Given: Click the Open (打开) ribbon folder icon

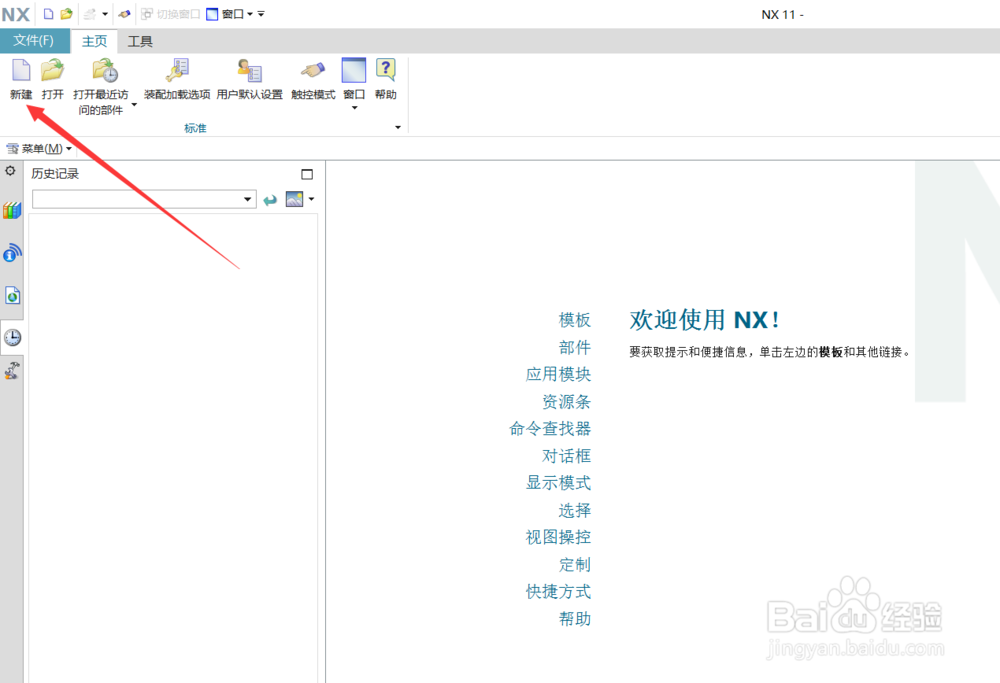Looking at the screenshot, I should [52, 70].
